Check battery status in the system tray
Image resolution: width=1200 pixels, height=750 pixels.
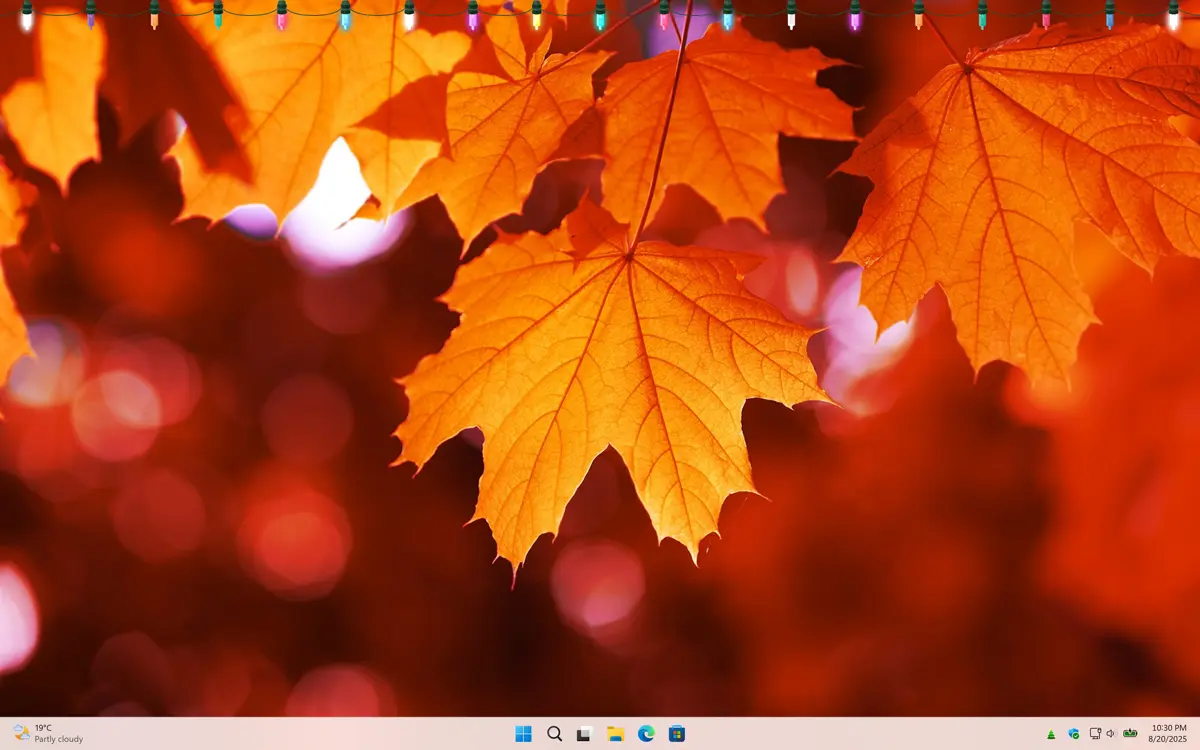pyautogui.click(x=1130, y=733)
